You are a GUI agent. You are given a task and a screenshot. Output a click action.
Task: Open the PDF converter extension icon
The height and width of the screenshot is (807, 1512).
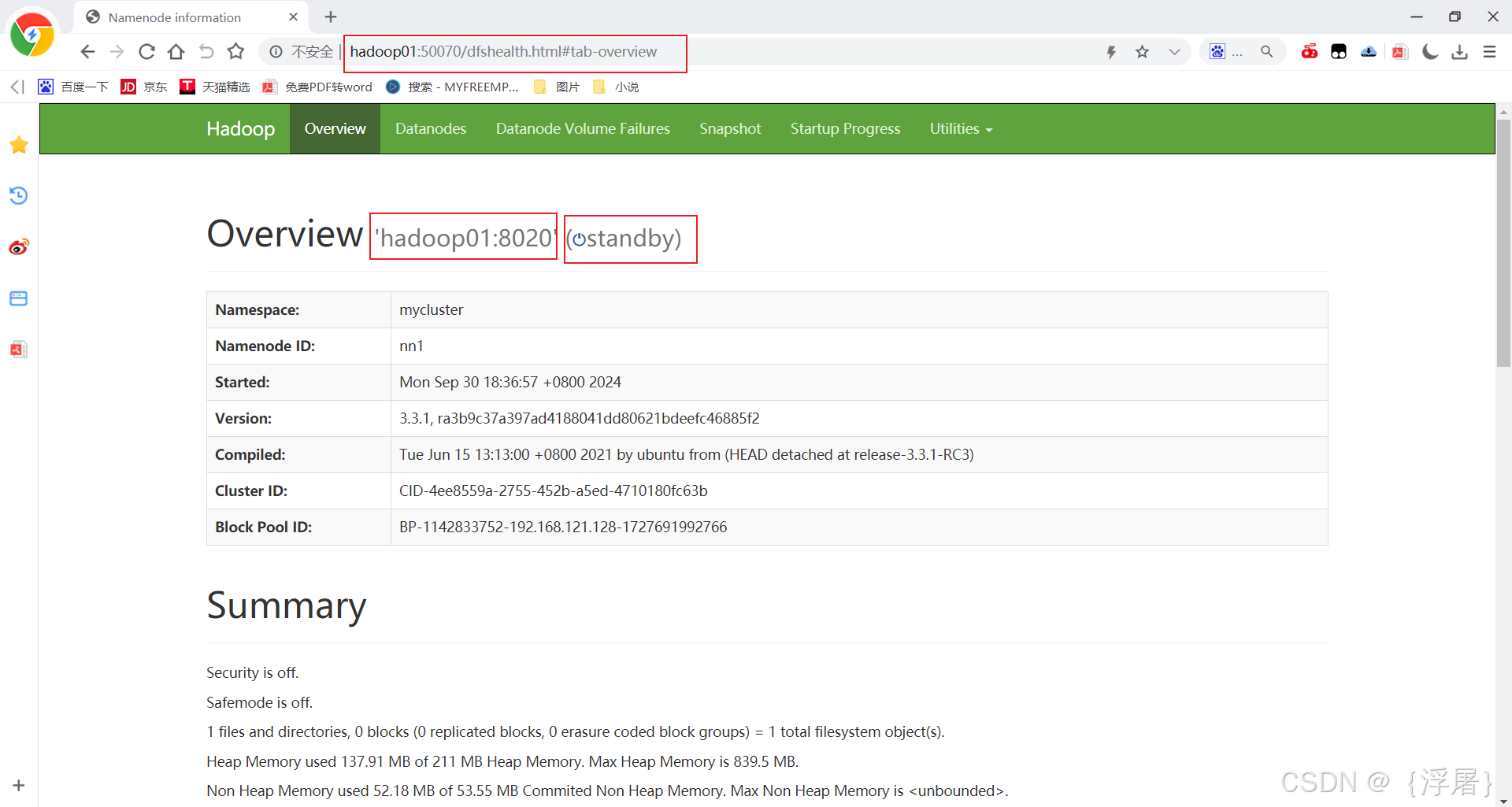pos(1399,51)
